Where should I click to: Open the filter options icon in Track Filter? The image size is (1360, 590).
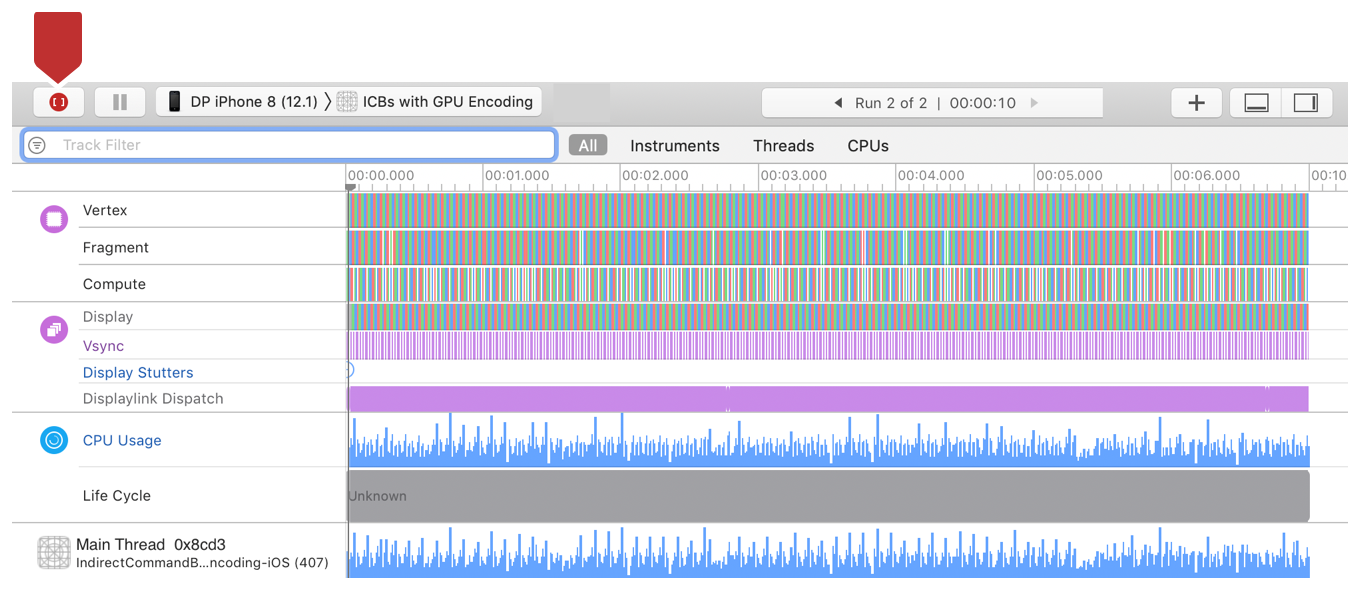[x=37, y=145]
